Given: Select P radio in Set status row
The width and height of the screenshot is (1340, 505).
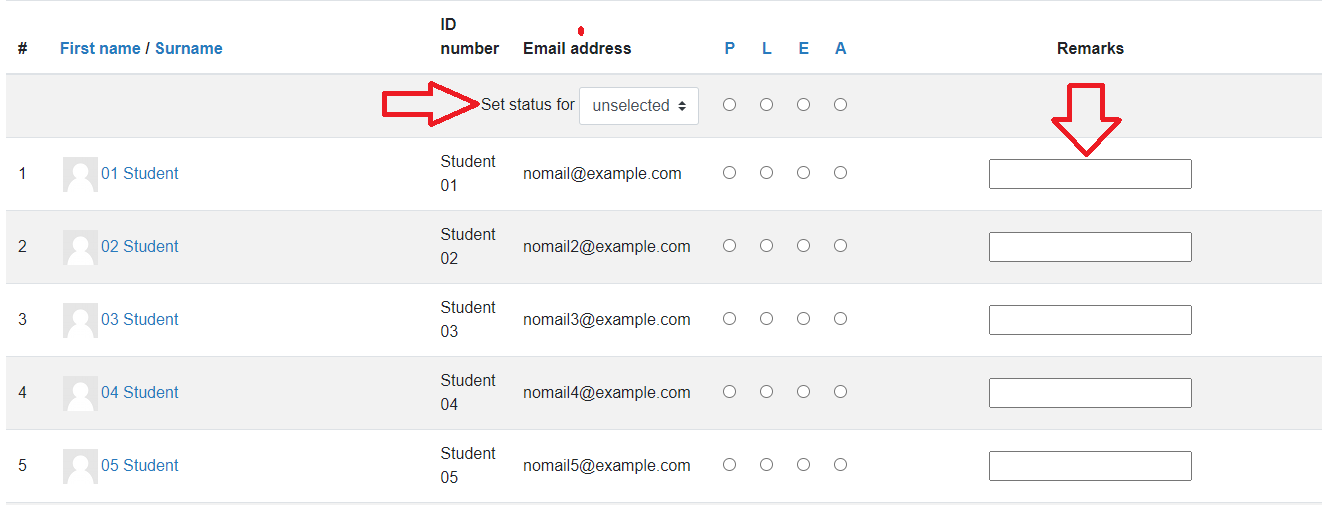Looking at the screenshot, I should 729,104.
